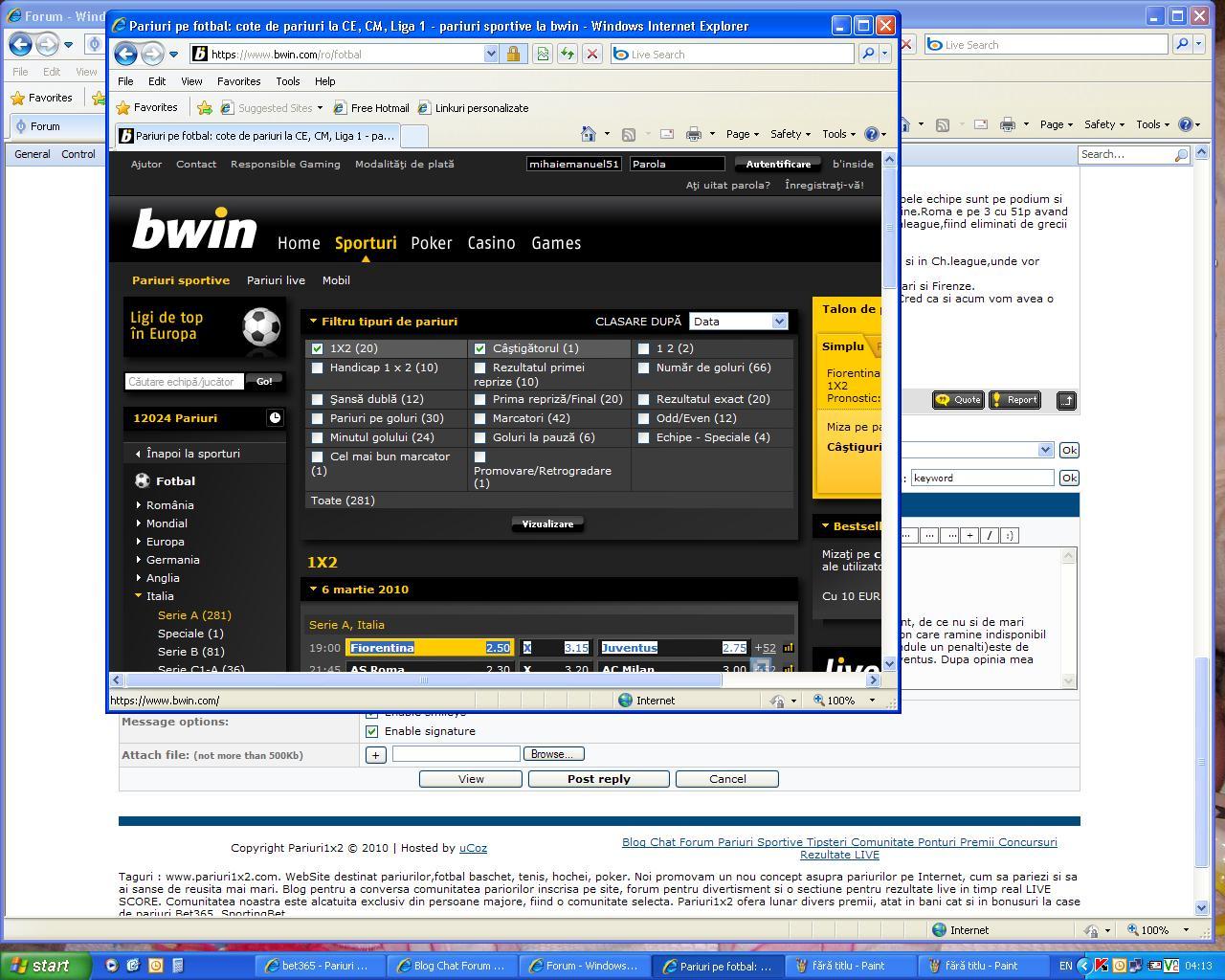This screenshot has height=980, width=1225.
Task: Go back using the bwin window's Back arrow
Action: pyautogui.click(x=125, y=55)
